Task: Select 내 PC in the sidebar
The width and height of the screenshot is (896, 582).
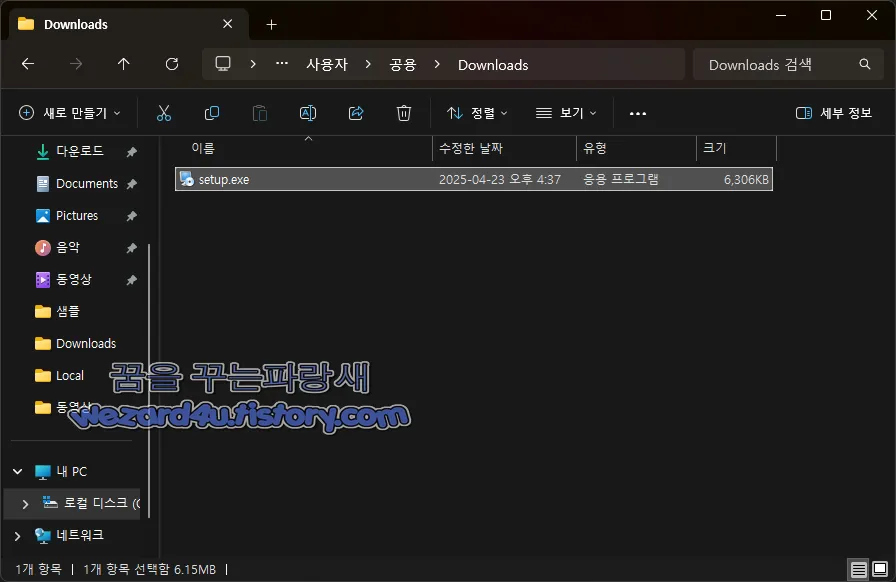Action: click(x=71, y=472)
